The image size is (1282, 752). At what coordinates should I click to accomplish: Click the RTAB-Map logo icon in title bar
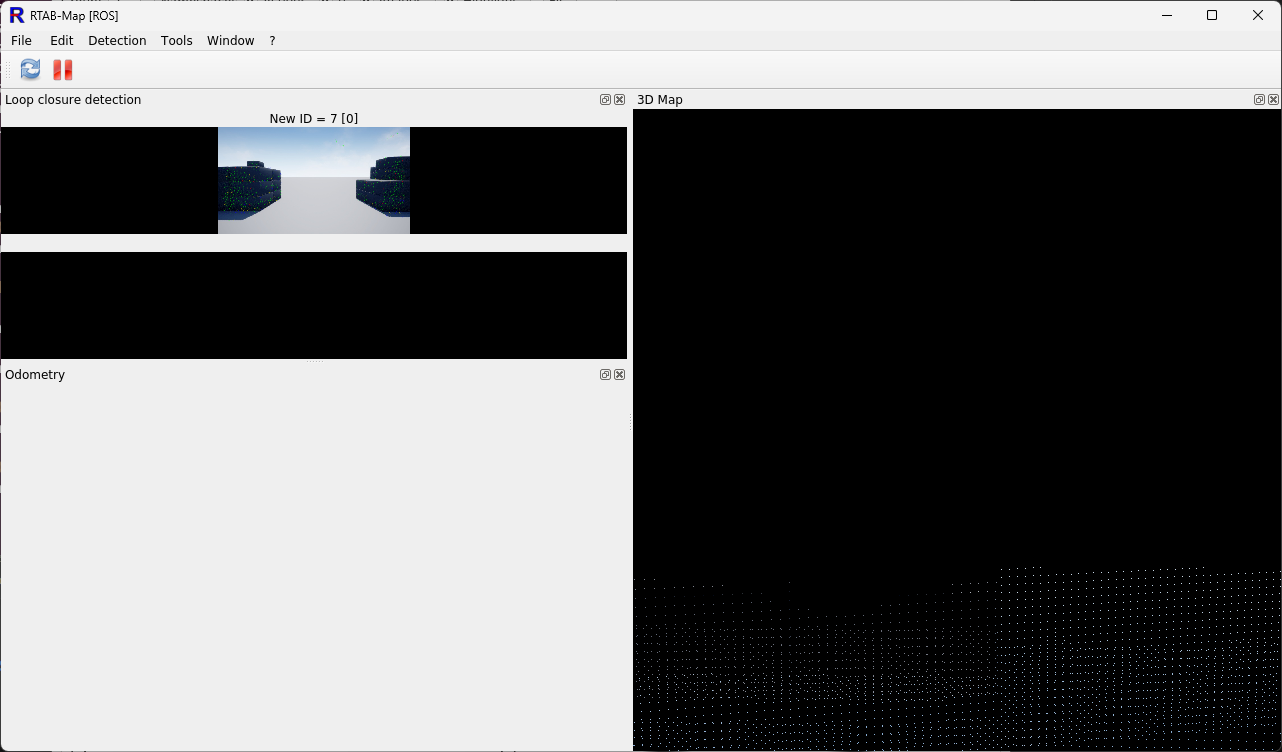(16, 15)
